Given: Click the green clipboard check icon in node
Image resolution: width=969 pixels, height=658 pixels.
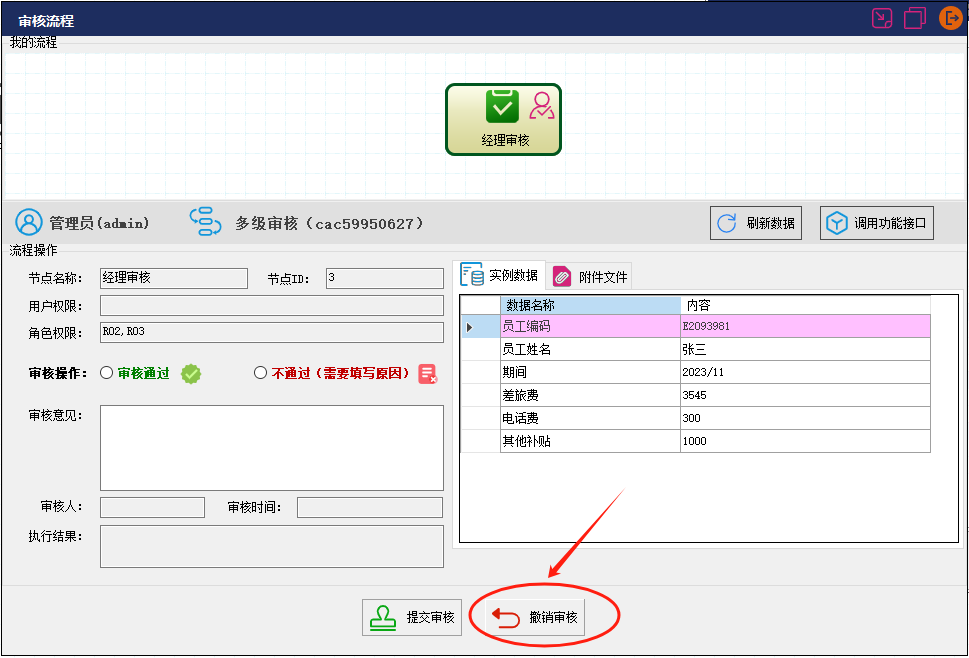Looking at the screenshot, I should [502, 106].
